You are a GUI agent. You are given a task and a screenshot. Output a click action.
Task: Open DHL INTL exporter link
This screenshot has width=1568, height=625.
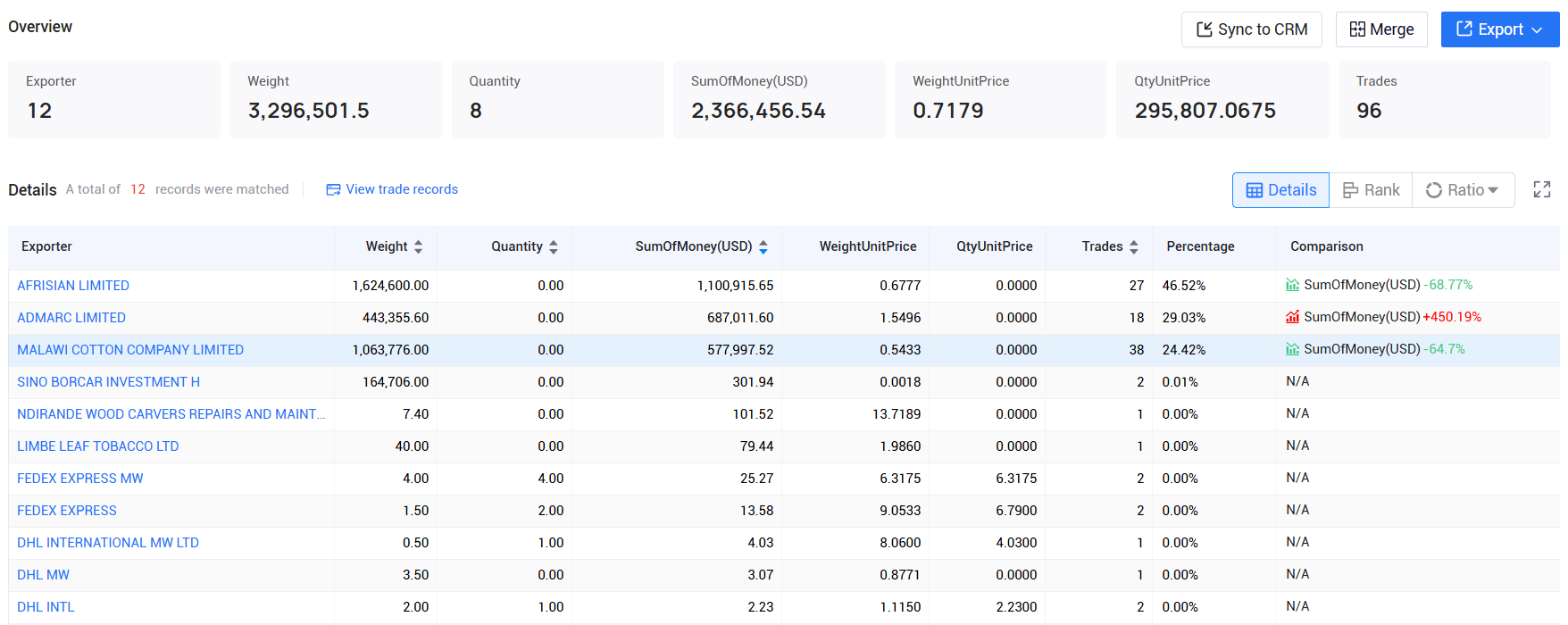click(x=46, y=607)
